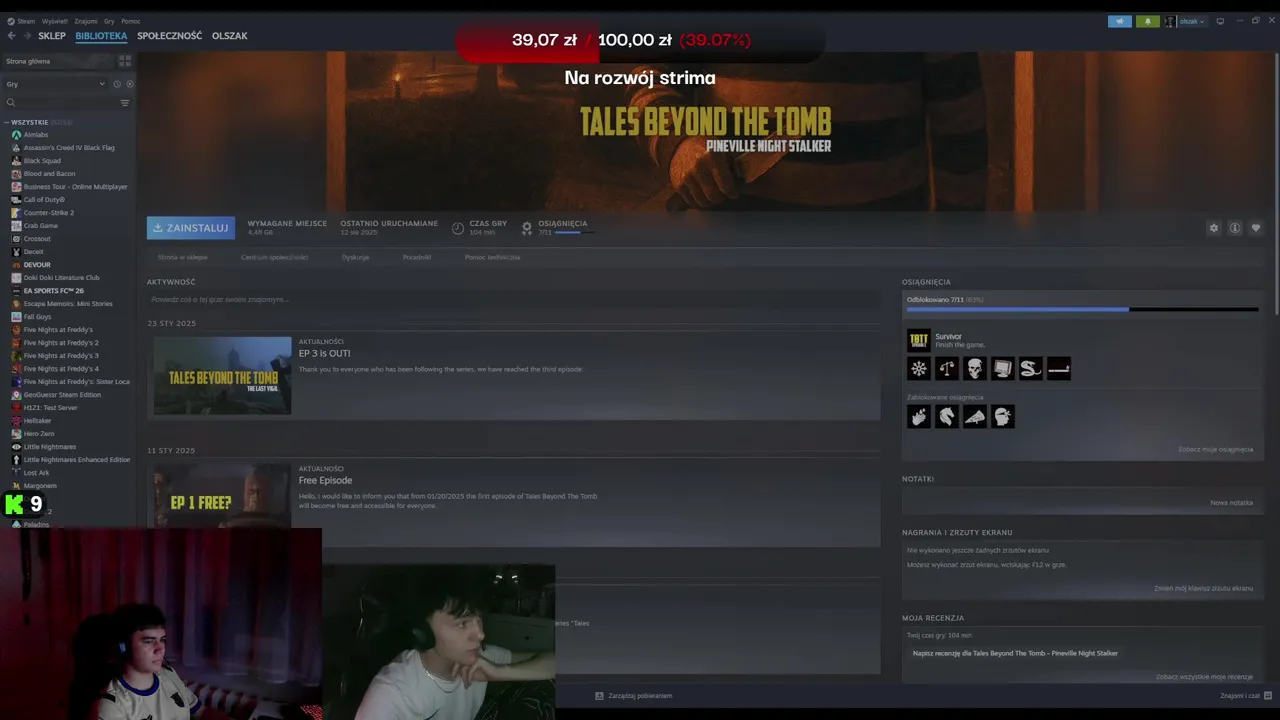
Task: Click the achievements medal icon near OSIĄGNIĘCIA
Action: [x=527, y=228]
